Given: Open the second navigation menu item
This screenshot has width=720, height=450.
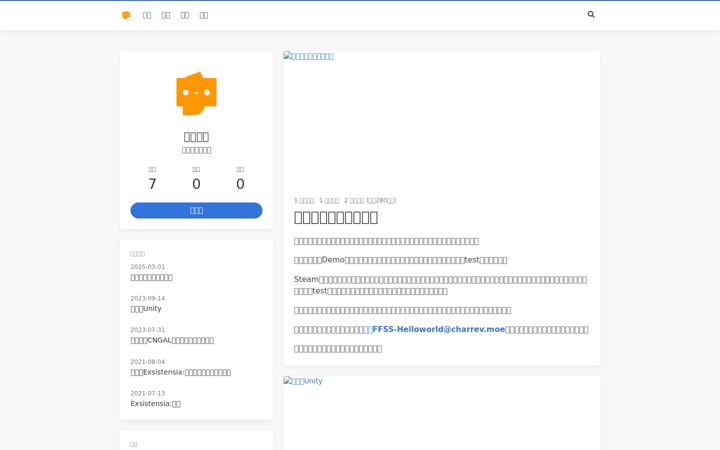Looking at the screenshot, I should coord(166,15).
